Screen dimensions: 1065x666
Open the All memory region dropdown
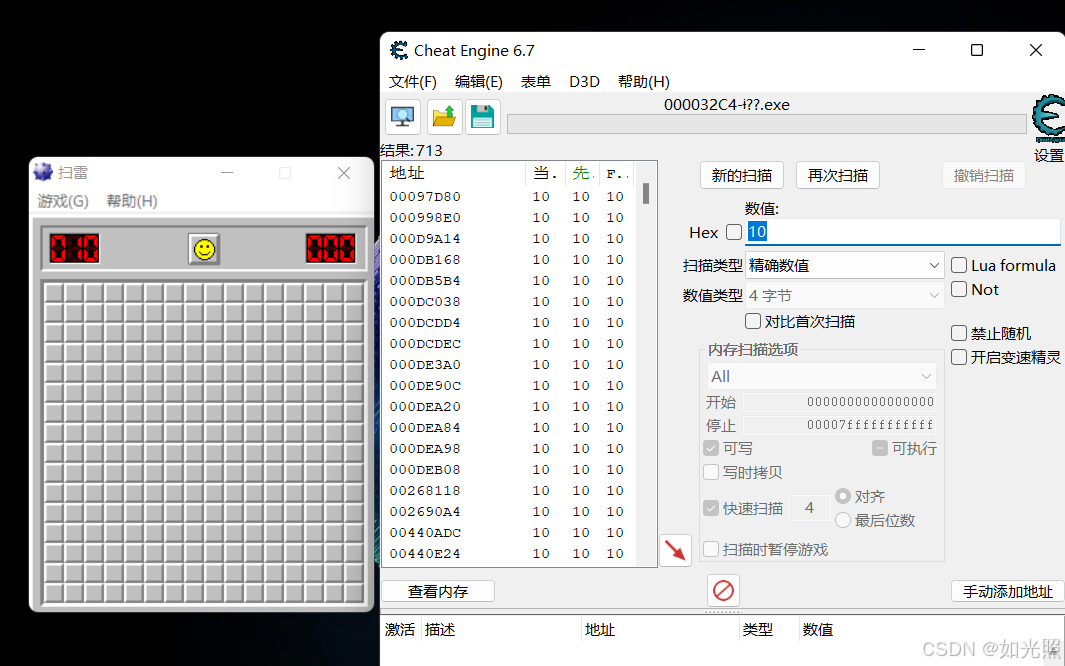821,376
